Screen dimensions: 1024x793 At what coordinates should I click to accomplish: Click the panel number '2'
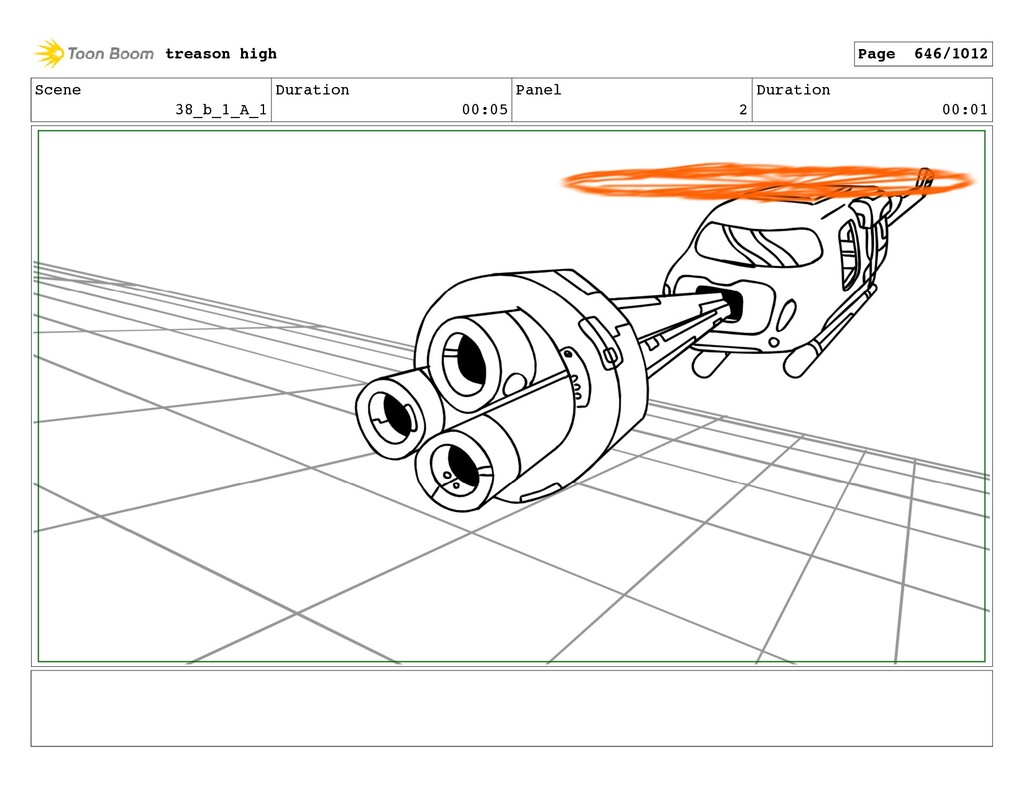(x=743, y=110)
